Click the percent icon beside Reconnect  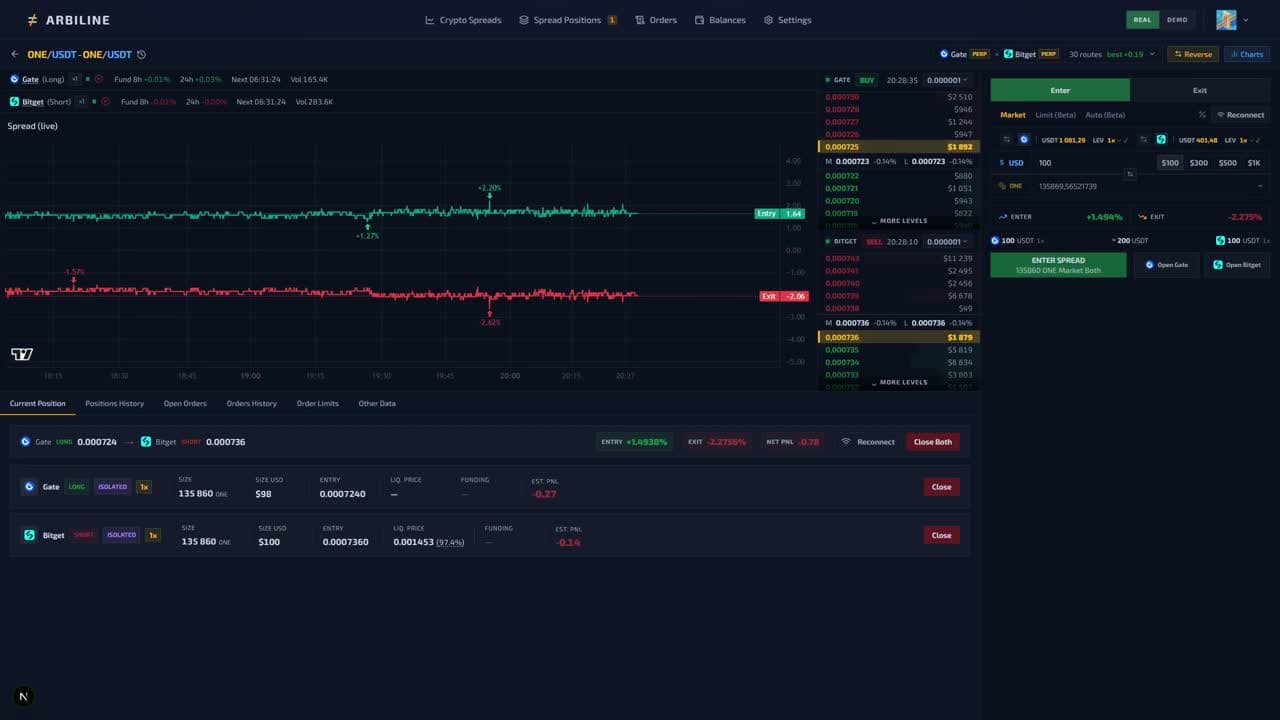pos(1202,115)
